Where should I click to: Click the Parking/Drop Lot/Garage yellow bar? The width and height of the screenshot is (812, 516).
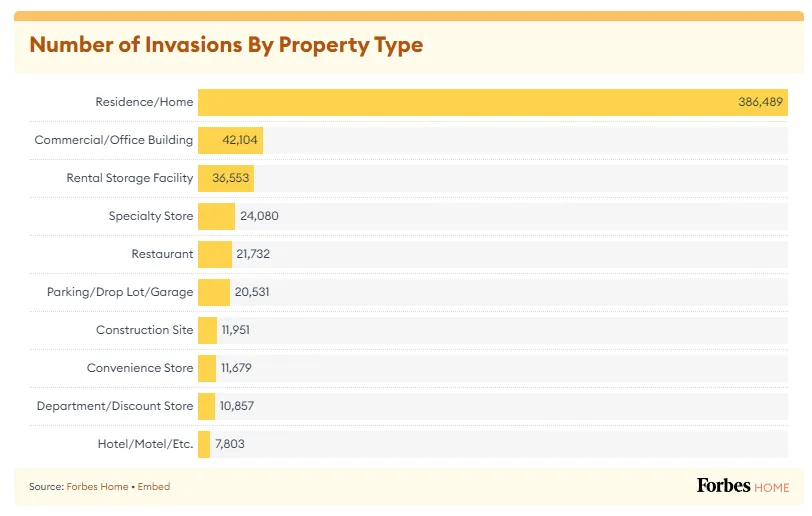(x=214, y=292)
